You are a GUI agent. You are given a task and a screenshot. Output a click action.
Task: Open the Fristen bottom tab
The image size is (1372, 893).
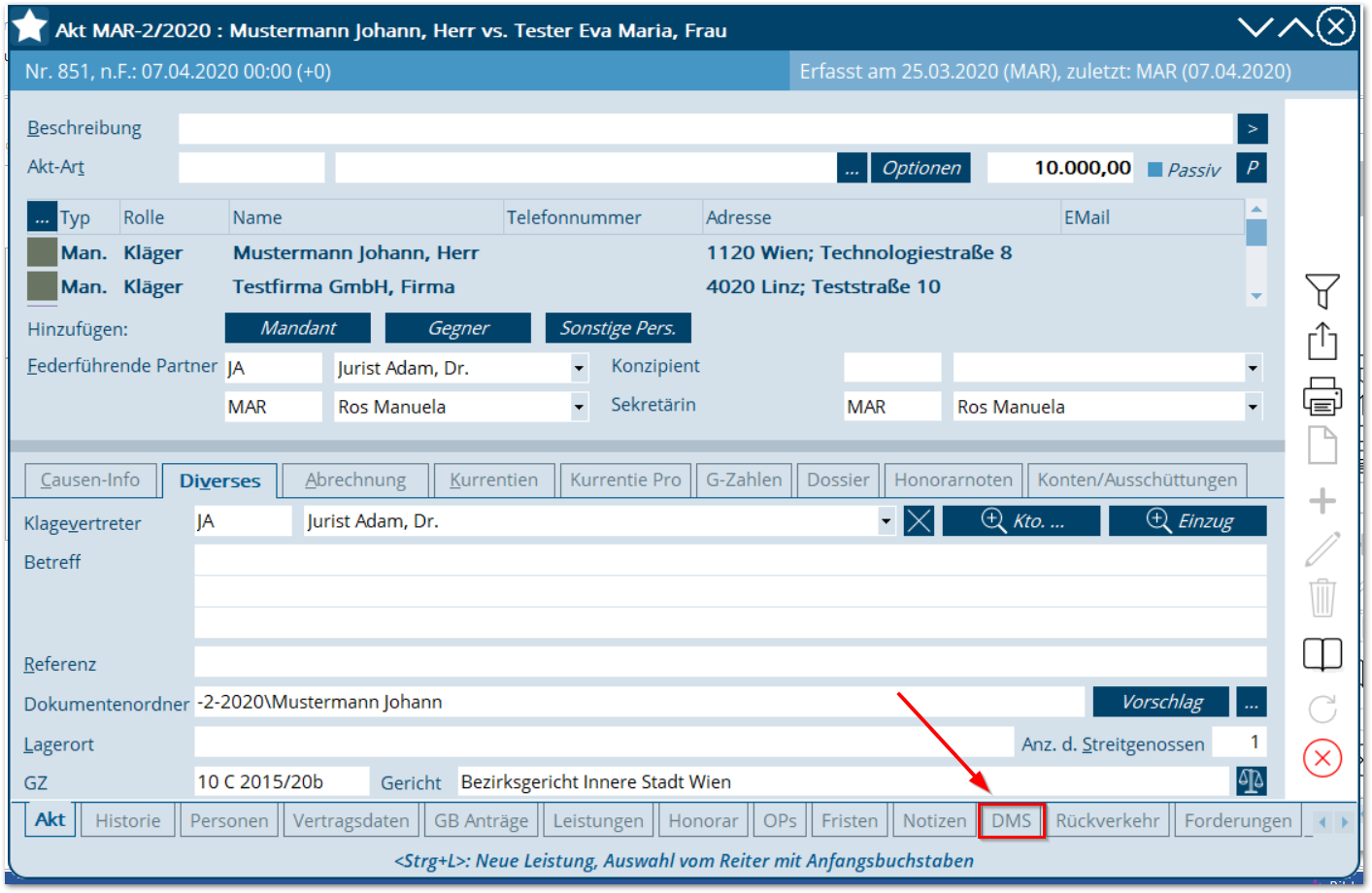point(850,820)
